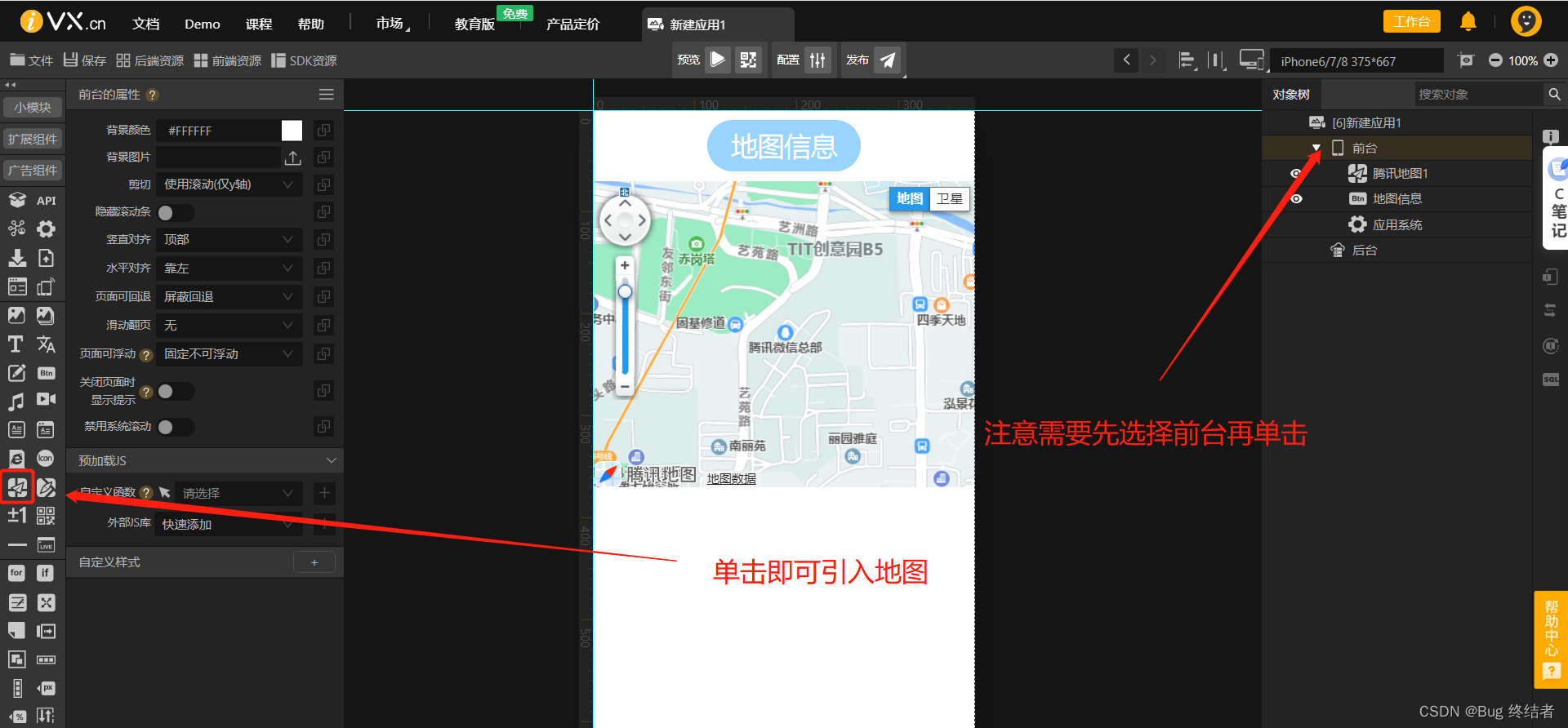Image resolution: width=1568 pixels, height=728 pixels.
Task: Select the QR code component icon
Action: point(46,516)
